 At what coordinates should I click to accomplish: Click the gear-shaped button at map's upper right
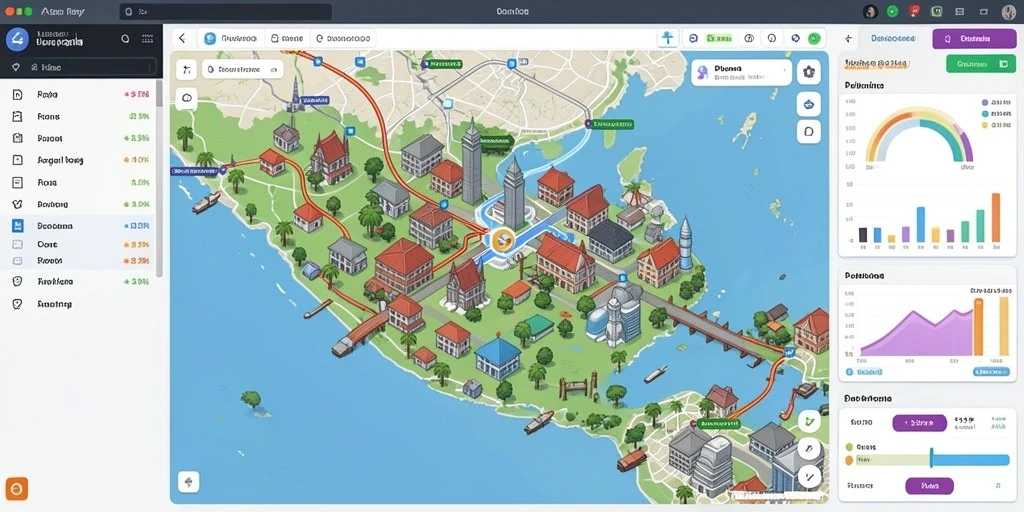(x=808, y=72)
